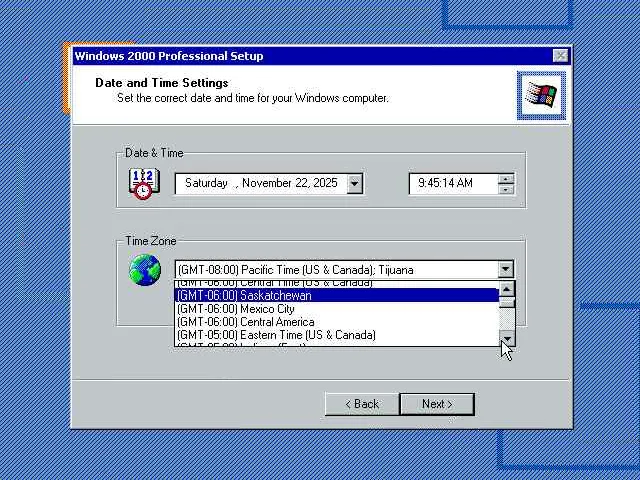This screenshot has width=640, height=480.
Task: Click the time zone list scrollbar thumb
Action: (x=507, y=303)
